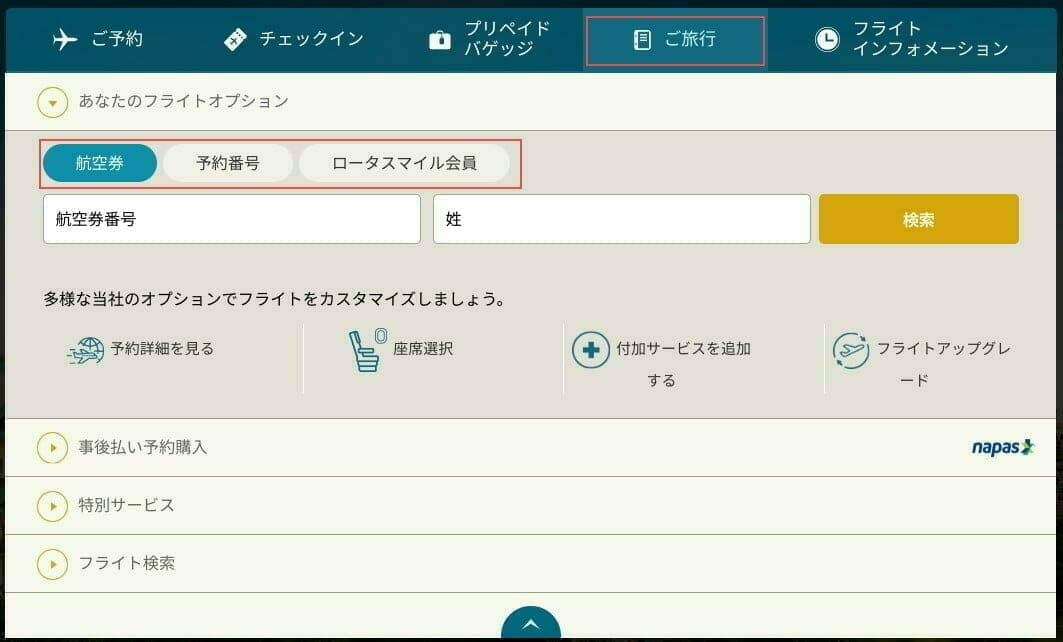
Task: Click the ticket icon beside チェックイン
Action: coord(235,40)
